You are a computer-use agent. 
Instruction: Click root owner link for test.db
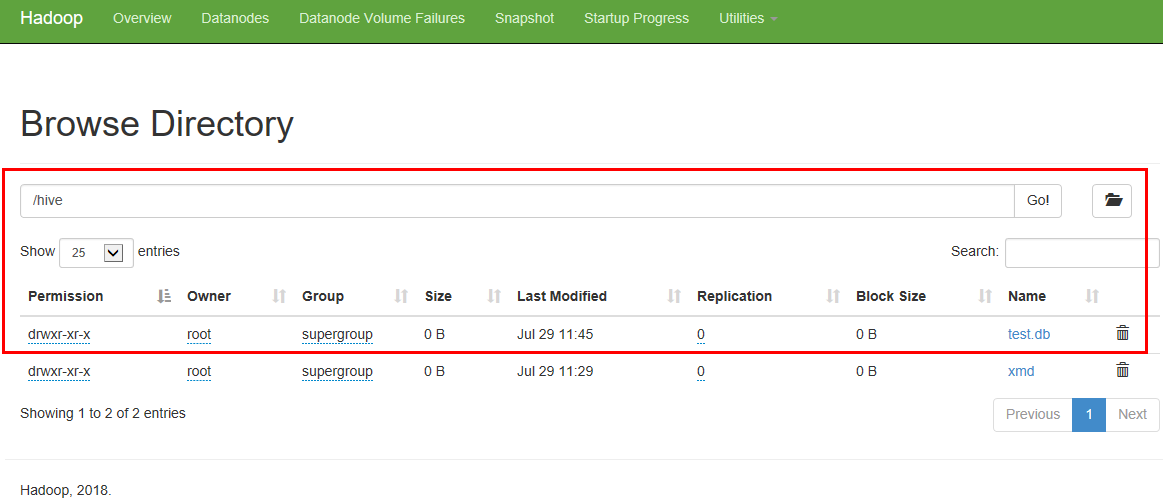pyautogui.click(x=199, y=335)
